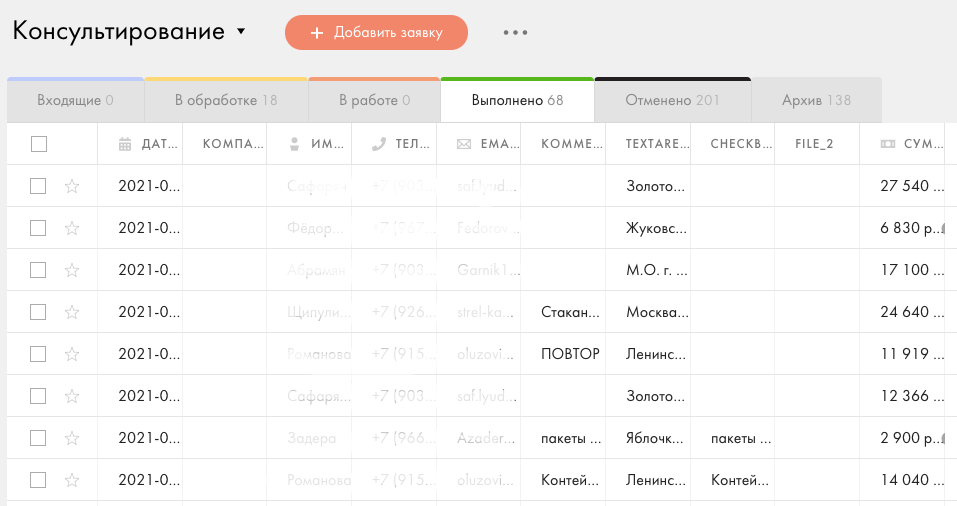Tick checkbox for the 12 366 row
The width and height of the screenshot is (957, 506).
(38, 396)
